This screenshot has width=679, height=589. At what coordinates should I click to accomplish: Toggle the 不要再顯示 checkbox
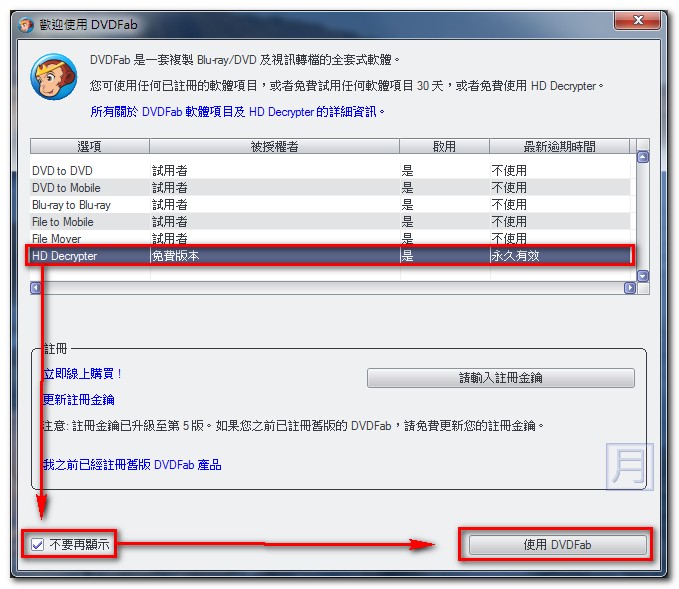point(38,544)
